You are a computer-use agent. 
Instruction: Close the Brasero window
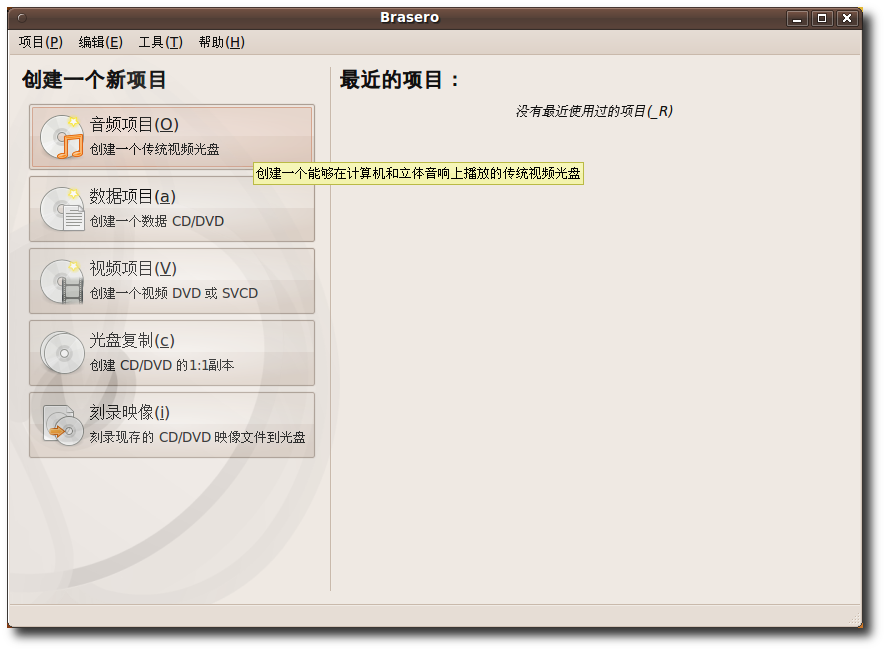847,19
